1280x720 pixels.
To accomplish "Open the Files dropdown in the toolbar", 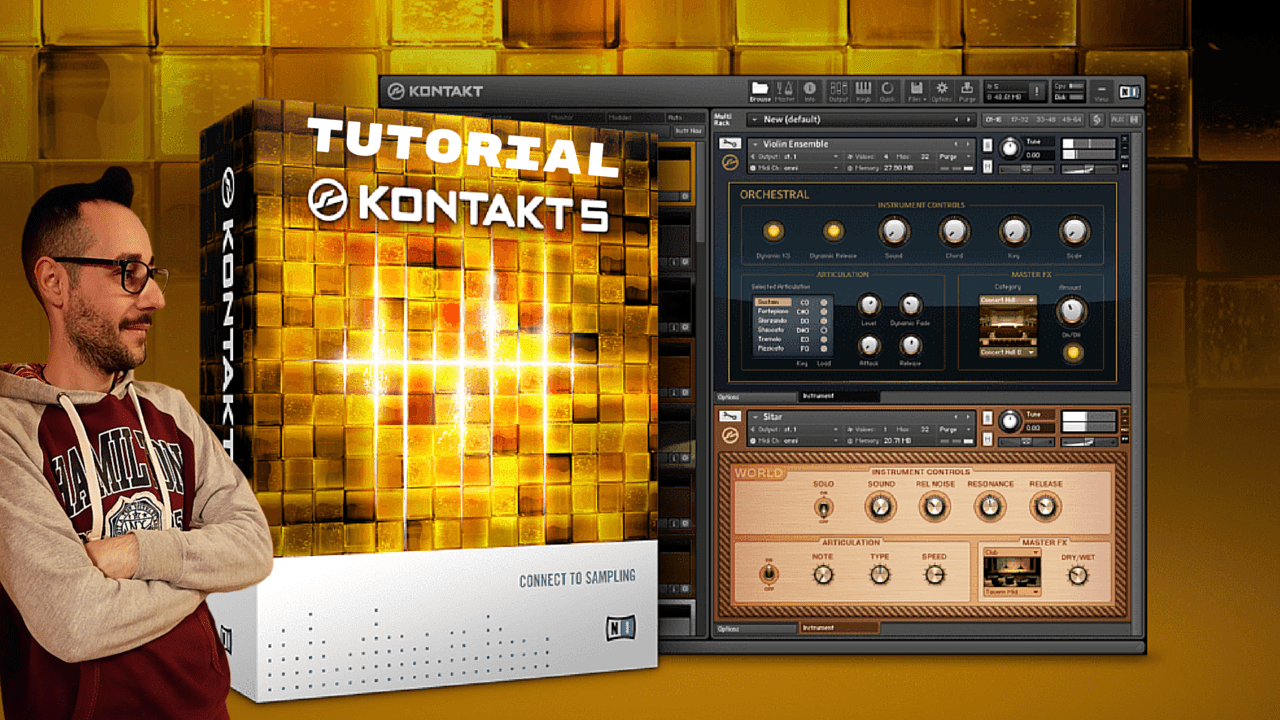I will [x=916, y=89].
